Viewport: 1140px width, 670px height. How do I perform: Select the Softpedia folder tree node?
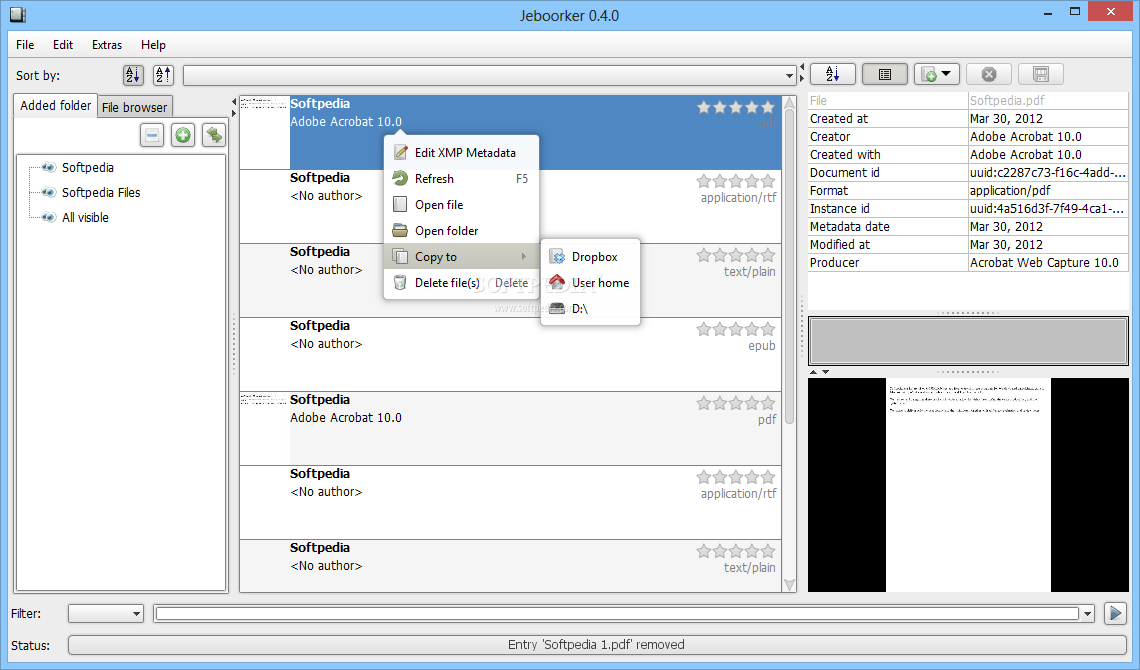coord(87,167)
